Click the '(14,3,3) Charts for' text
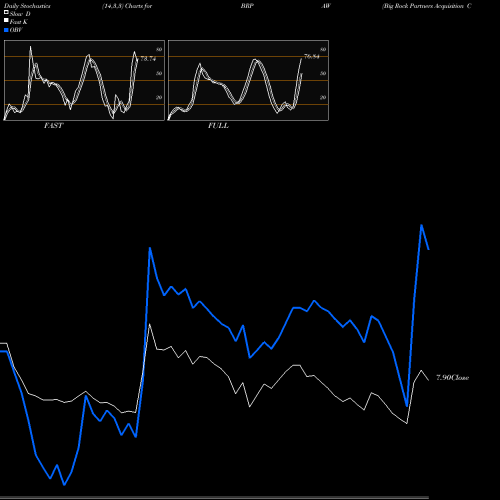This screenshot has height=500, width=500. tap(127, 6)
